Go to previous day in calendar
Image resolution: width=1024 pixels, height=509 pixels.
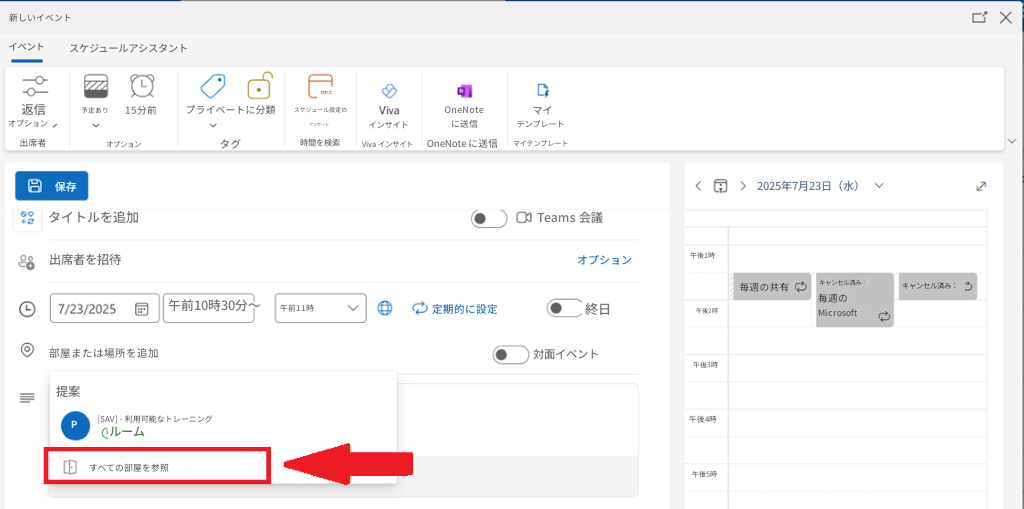tap(698, 186)
